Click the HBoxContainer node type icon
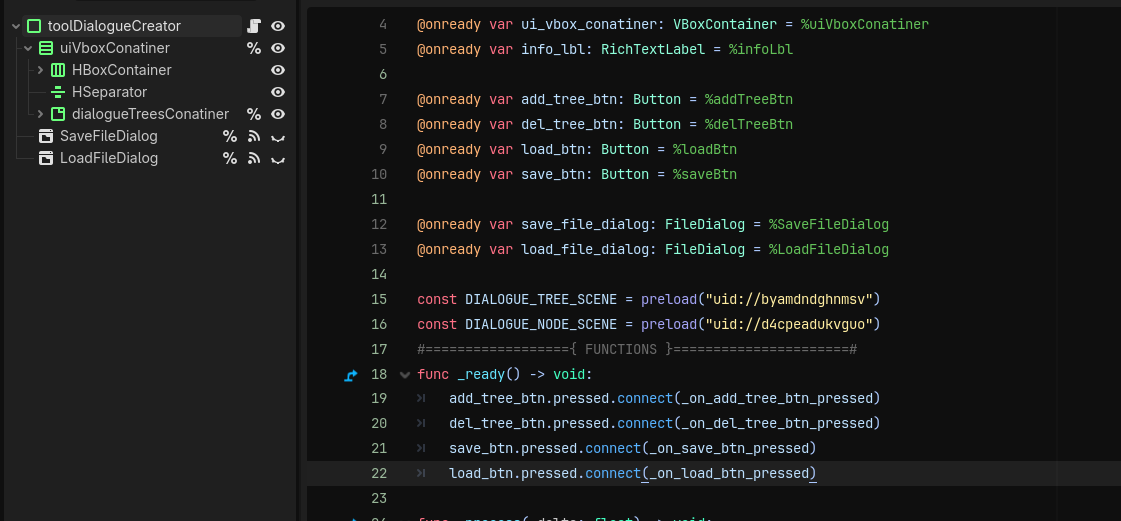Viewport: 1121px width, 521px height. pos(58,70)
